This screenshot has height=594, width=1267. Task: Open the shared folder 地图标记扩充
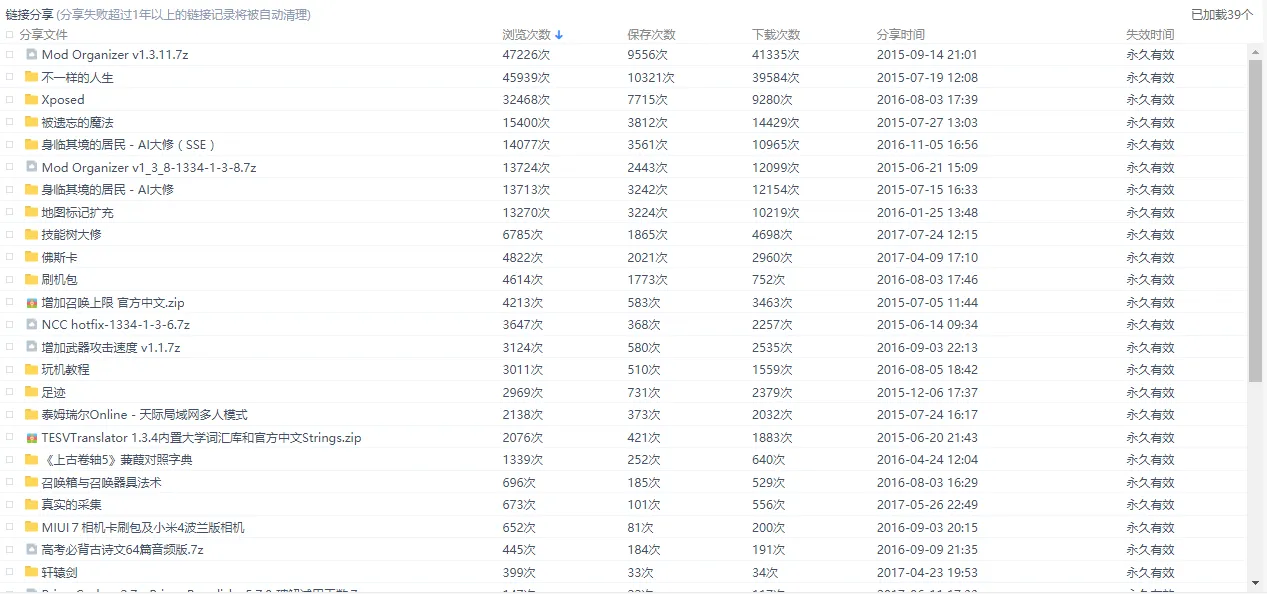(77, 212)
